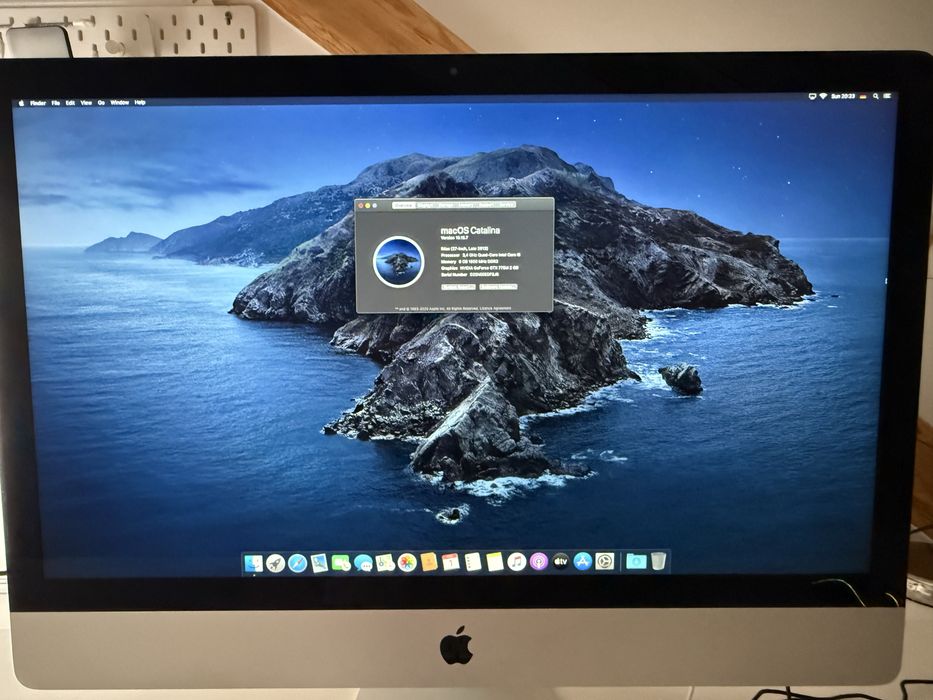This screenshot has height=700, width=933.
Task: Open Contacts in the Dock
Action: (x=428, y=562)
